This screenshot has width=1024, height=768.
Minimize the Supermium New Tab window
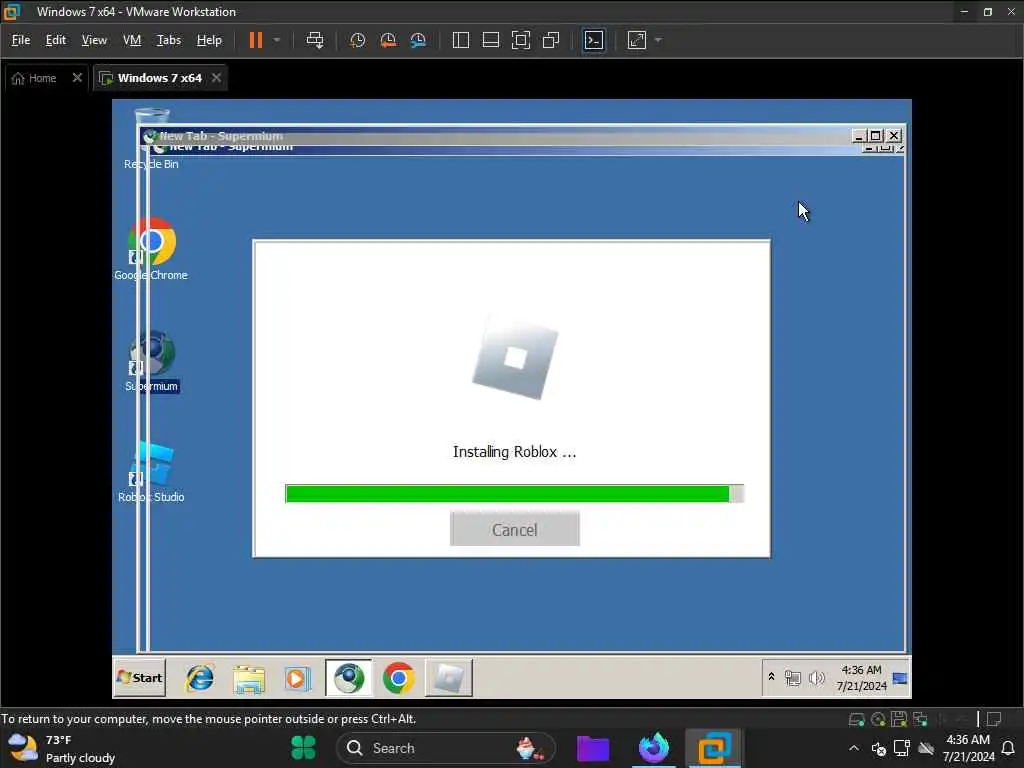tap(859, 135)
